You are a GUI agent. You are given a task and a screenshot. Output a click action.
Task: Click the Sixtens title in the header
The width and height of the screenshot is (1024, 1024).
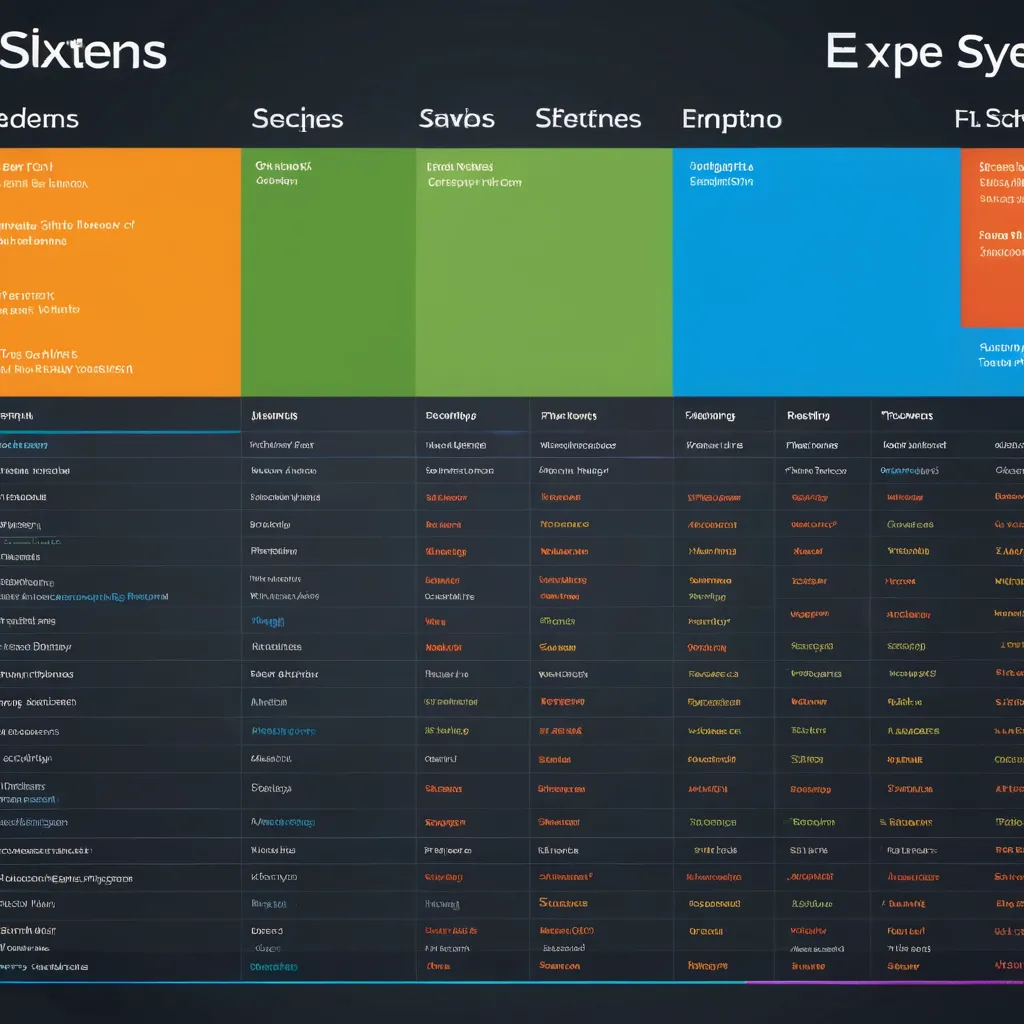click(x=83, y=51)
